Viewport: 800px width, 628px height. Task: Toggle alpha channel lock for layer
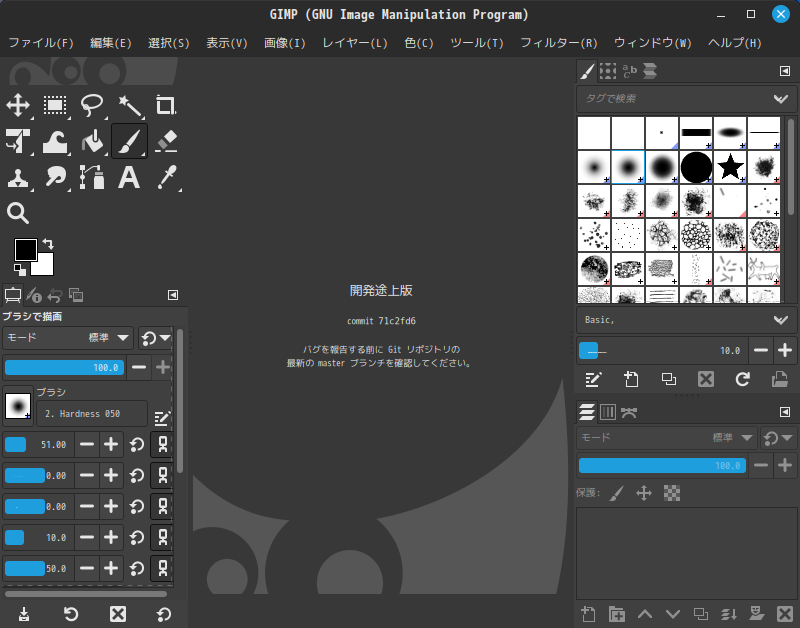(671, 493)
